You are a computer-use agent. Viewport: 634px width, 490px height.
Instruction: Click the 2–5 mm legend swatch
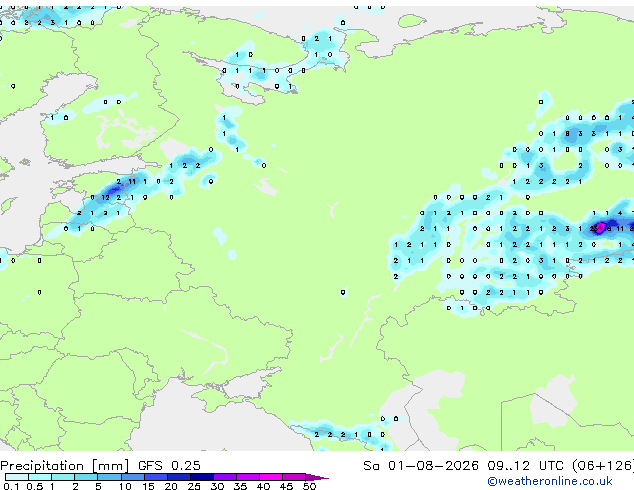[86, 477]
